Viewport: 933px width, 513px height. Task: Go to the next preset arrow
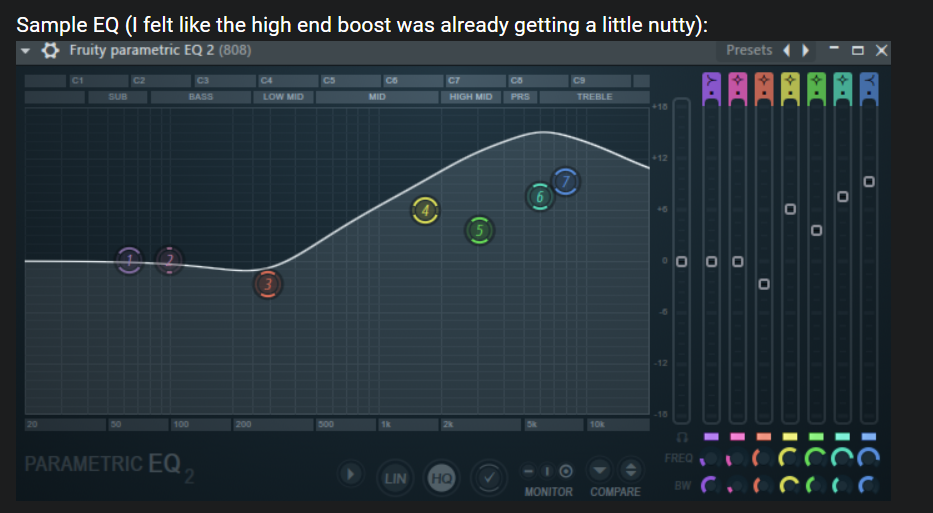801,50
